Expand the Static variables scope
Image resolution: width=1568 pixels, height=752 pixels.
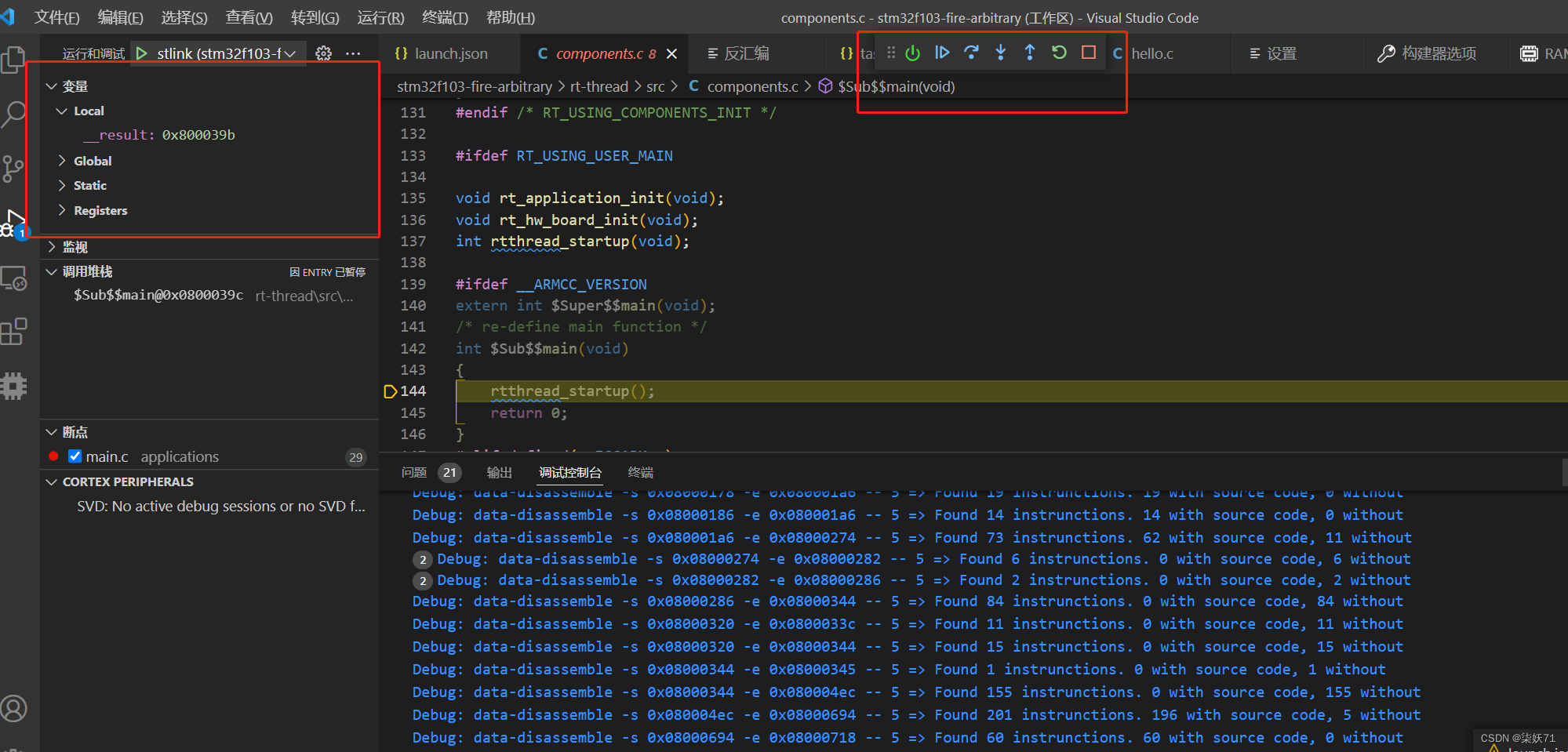[62, 185]
